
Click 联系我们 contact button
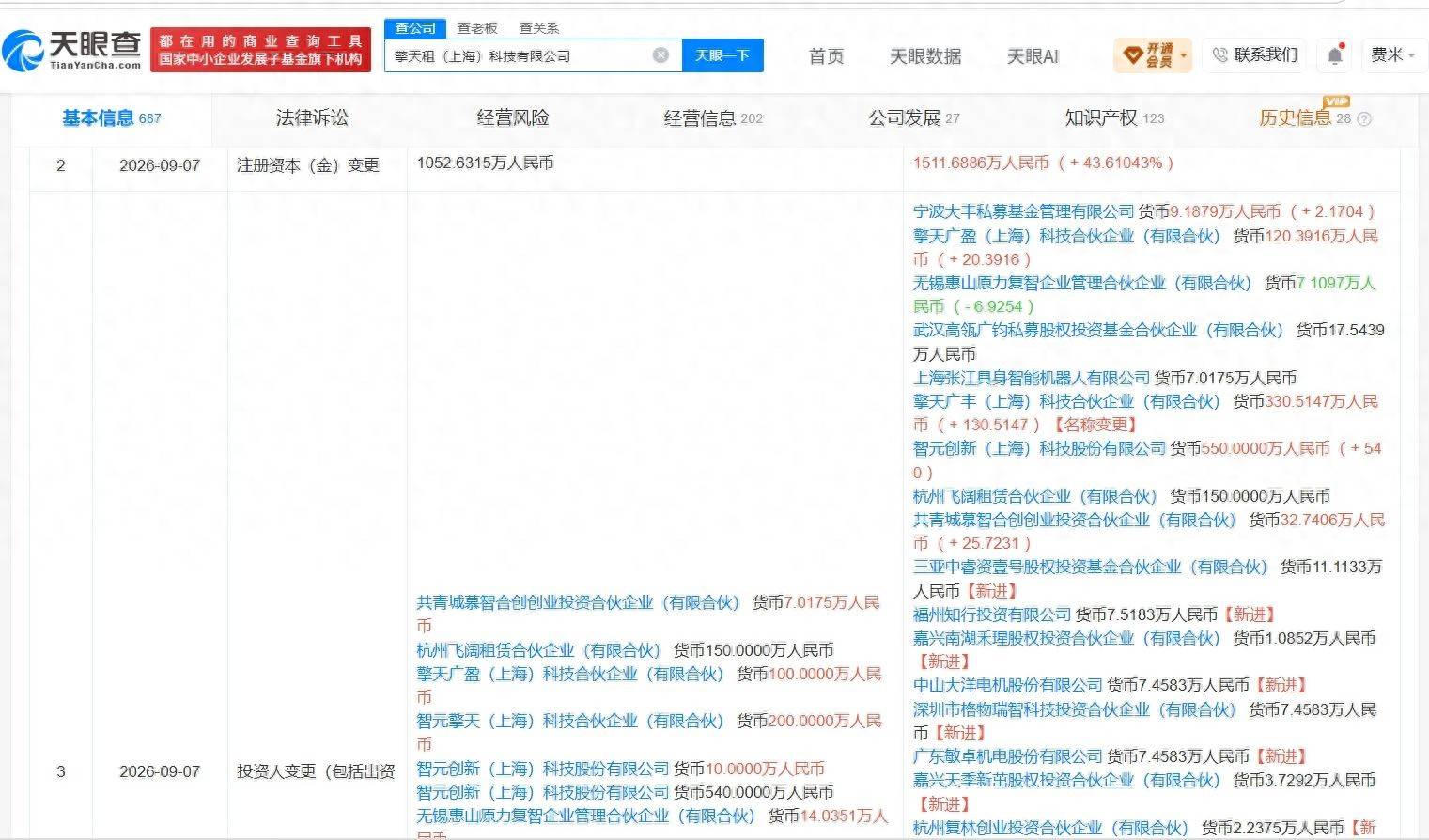(1254, 55)
